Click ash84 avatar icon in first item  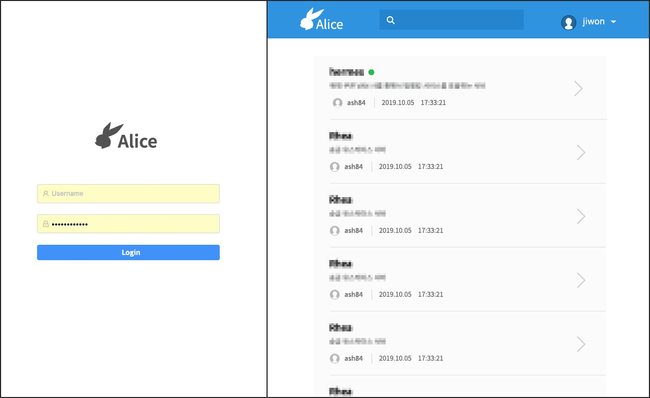tap(337, 102)
